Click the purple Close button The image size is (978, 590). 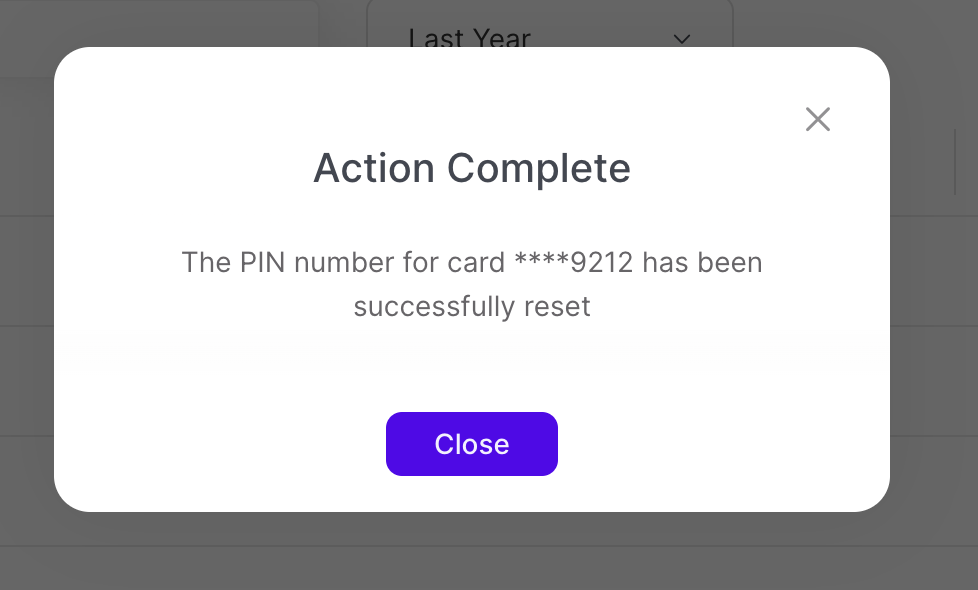(472, 444)
